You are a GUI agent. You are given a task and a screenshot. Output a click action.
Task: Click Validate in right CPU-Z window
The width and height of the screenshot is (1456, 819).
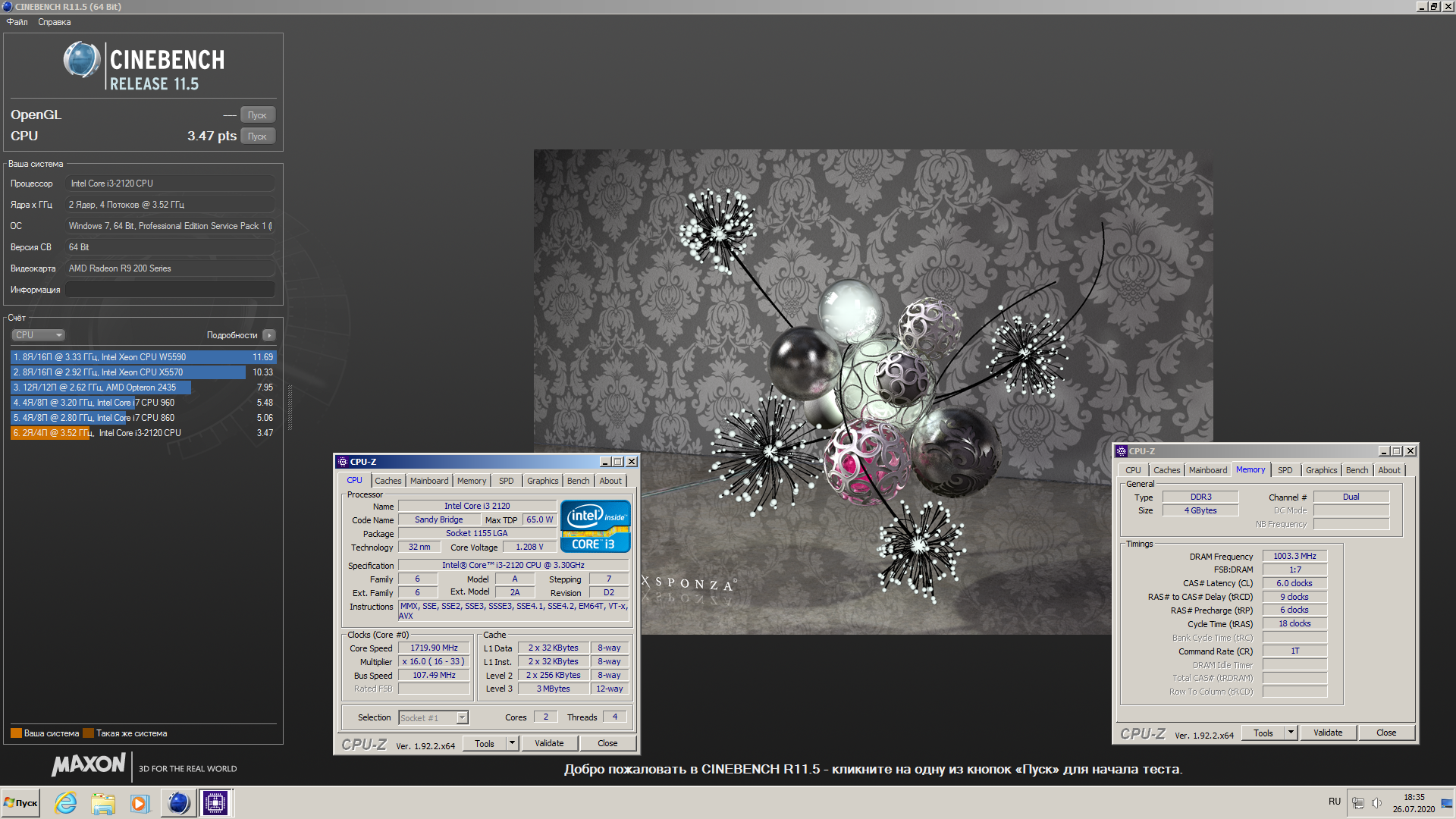tap(1328, 733)
